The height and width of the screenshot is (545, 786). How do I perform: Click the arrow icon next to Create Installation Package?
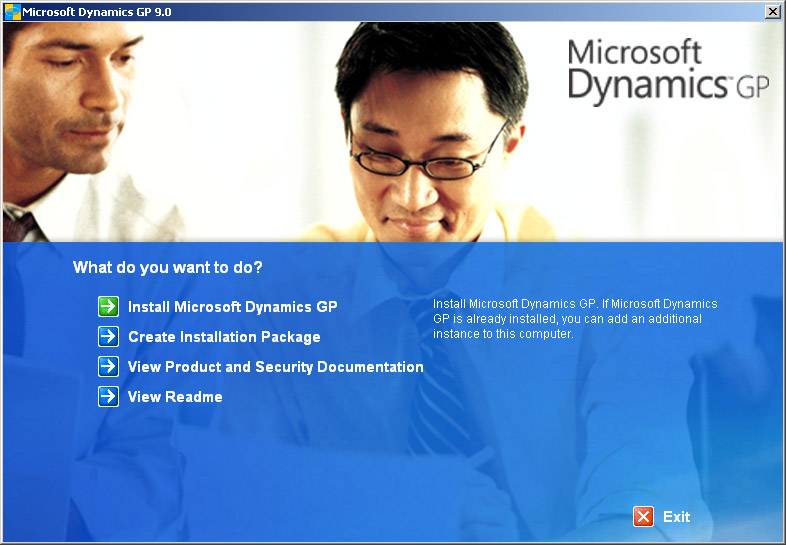108,336
